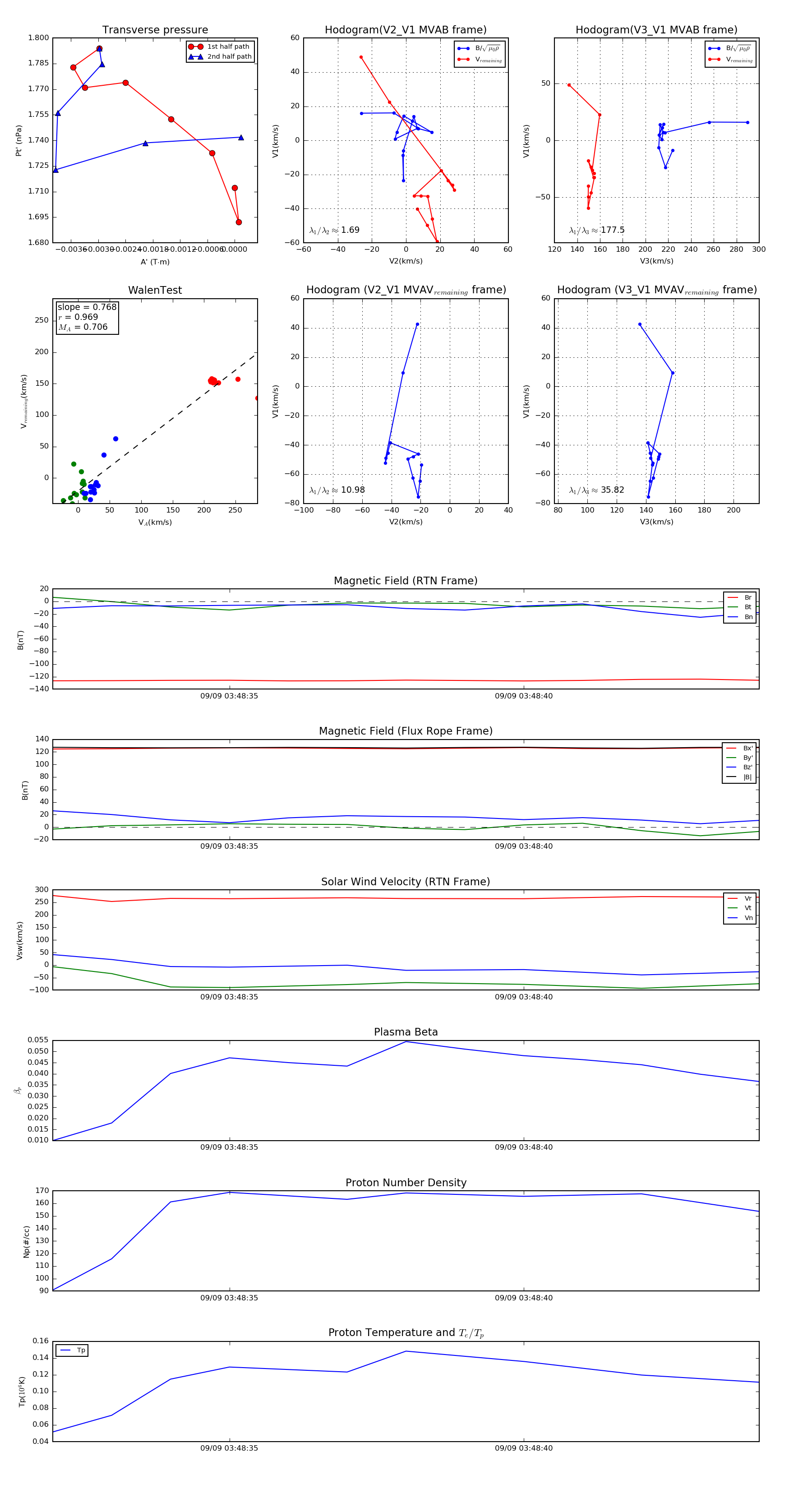The width and height of the screenshot is (812, 1489).
Task: Click the λ1/λ2 ≈ 1.69 annotation
Action: [x=334, y=230]
